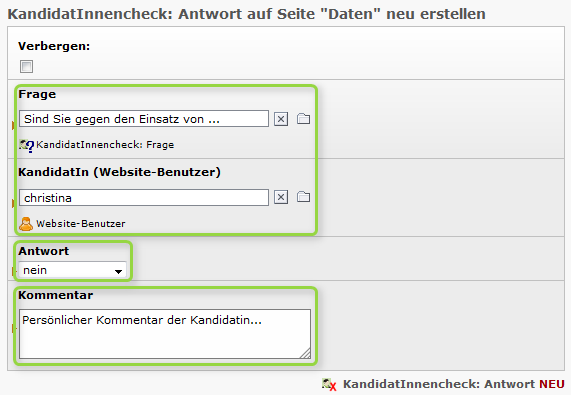The height and width of the screenshot is (395, 571).
Task: Open the KandidatIn folder browse icon
Action: (x=303, y=197)
